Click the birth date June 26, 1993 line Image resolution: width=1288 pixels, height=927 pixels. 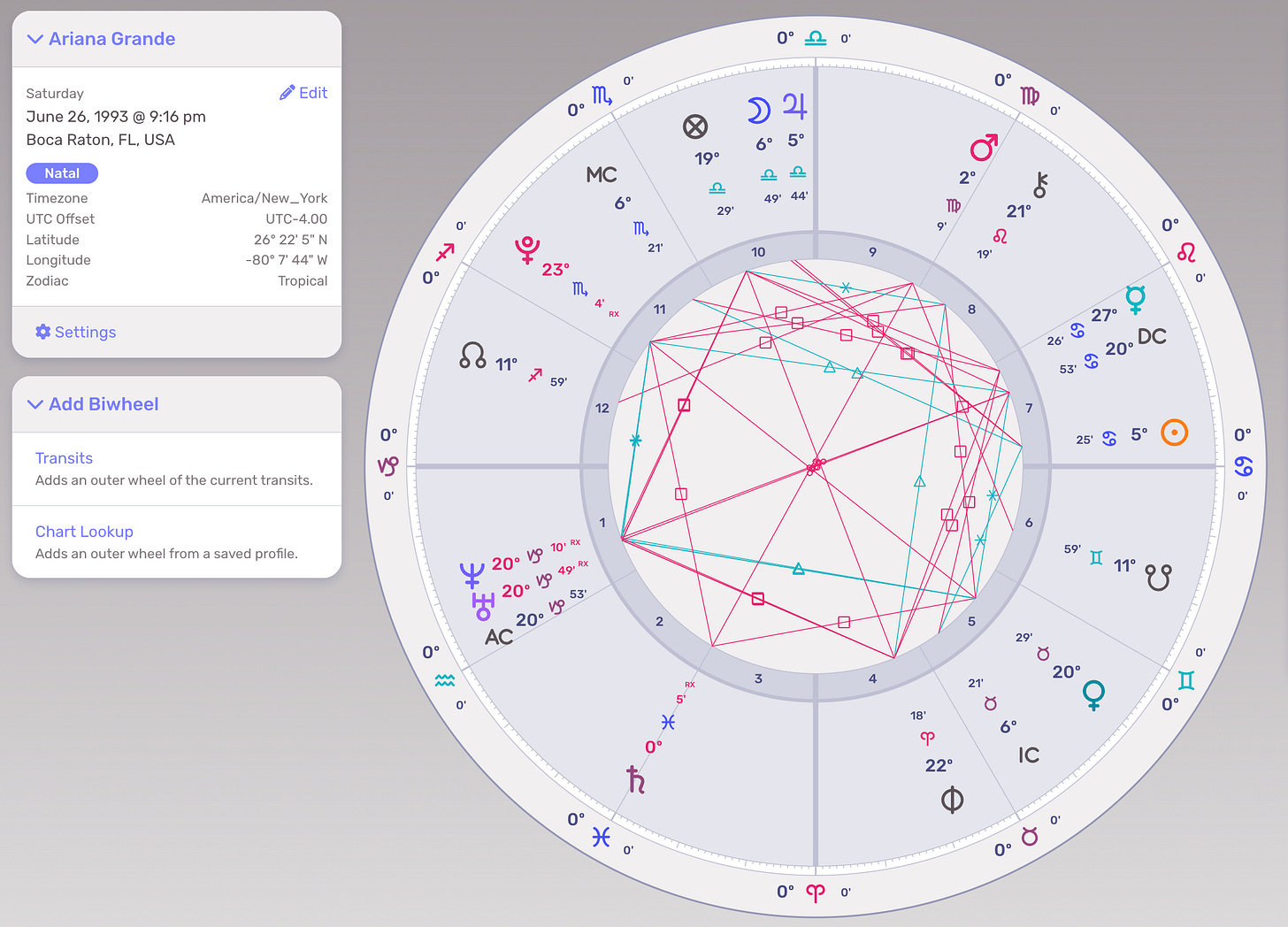coord(116,117)
